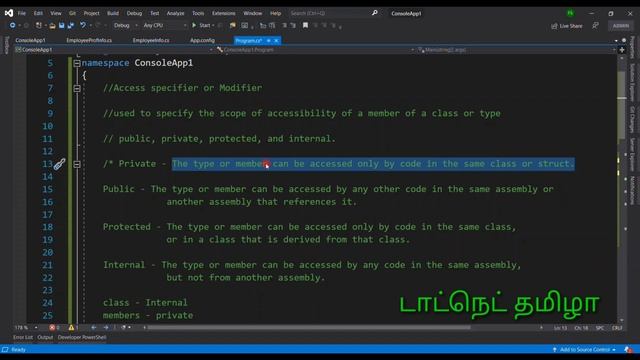
Task: Click the New Project toolbar icon
Action: (x=39, y=25)
